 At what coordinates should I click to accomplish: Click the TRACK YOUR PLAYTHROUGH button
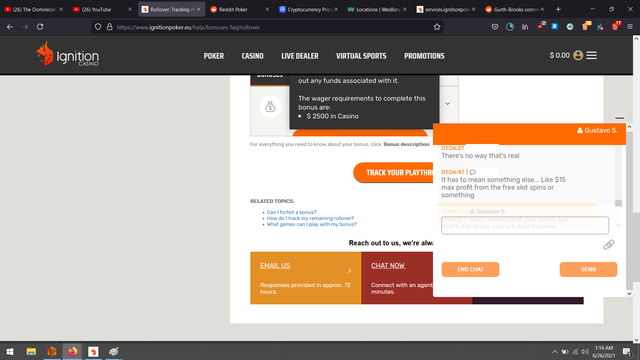pos(393,173)
